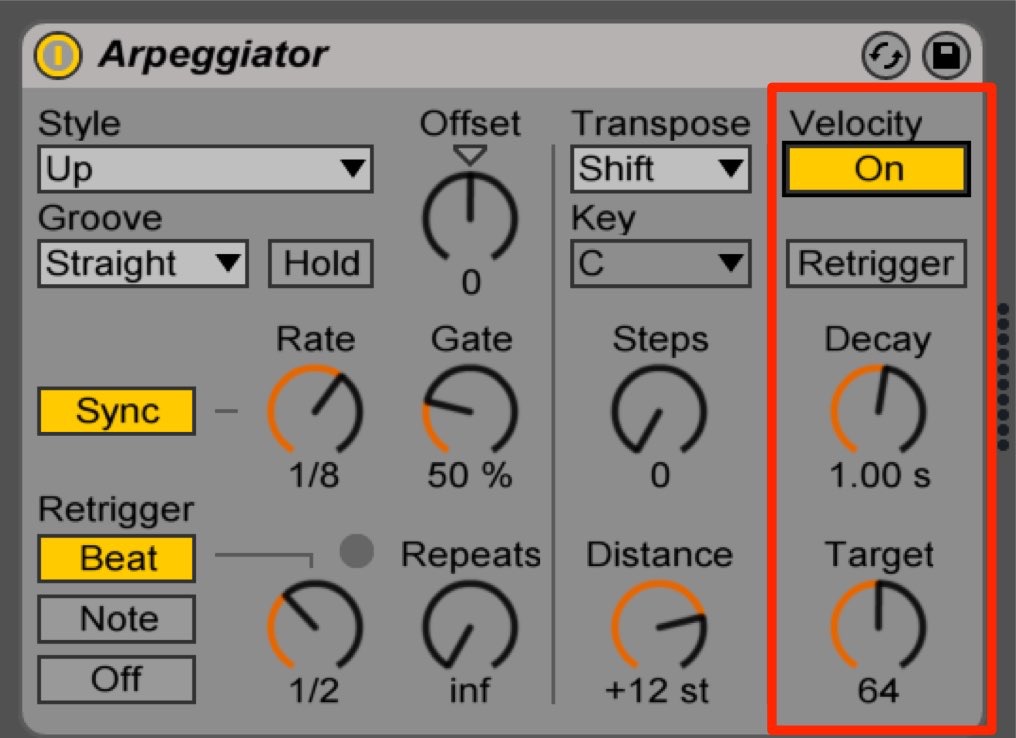Viewport: 1016px width, 738px height.
Task: Click the hot-swap presets icon
Action: pos(885,56)
